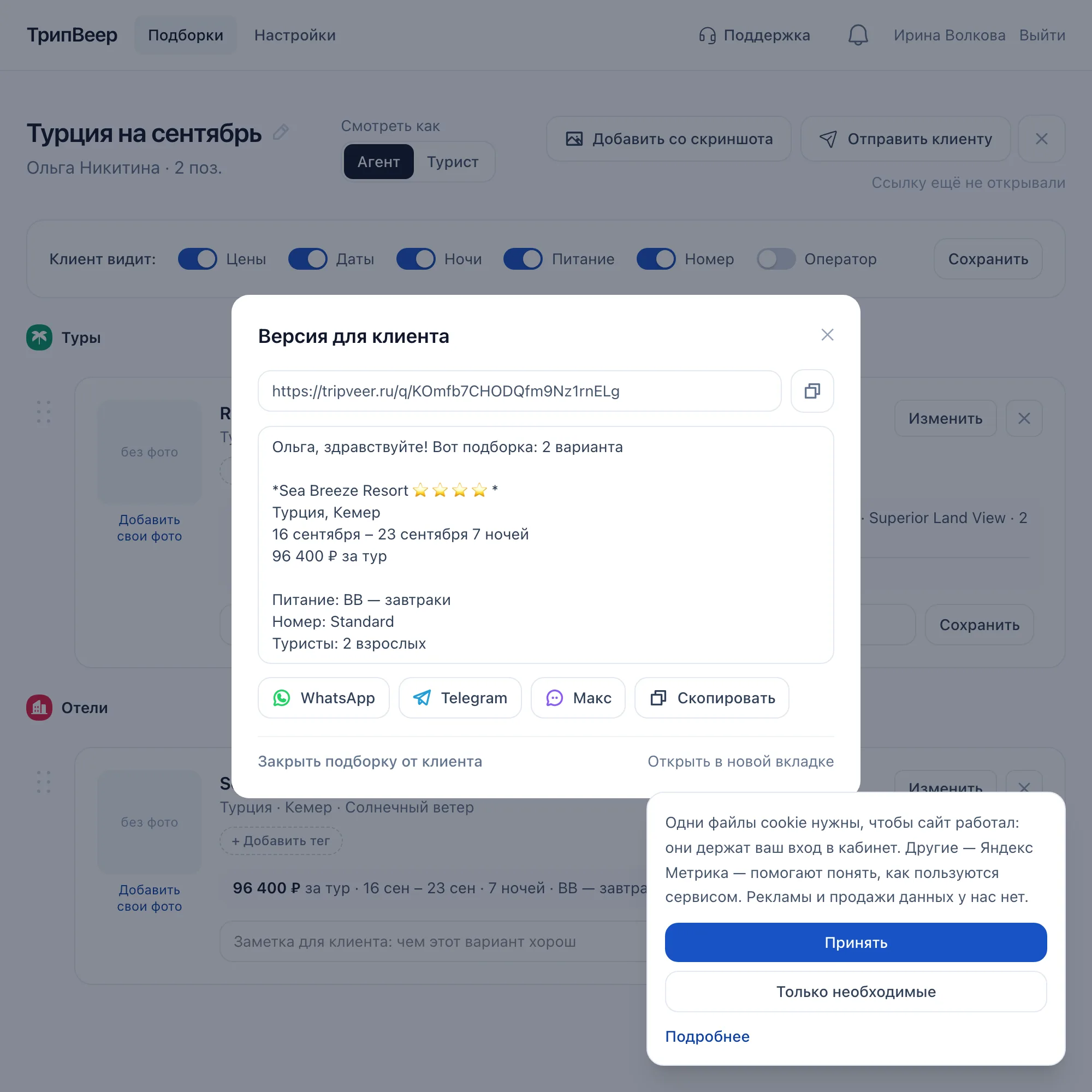
Task: Open the Настройки menu item
Action: 294,35
